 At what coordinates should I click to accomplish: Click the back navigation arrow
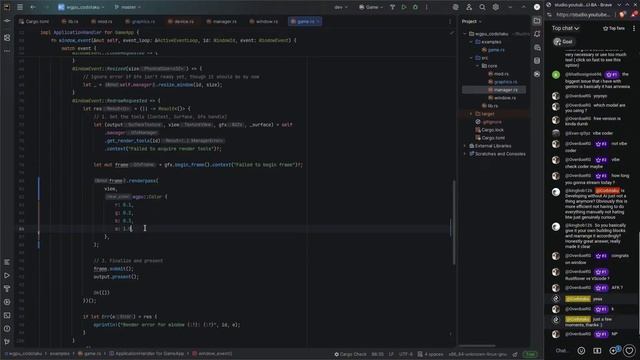pyautogui.click(x=33, y=7)
